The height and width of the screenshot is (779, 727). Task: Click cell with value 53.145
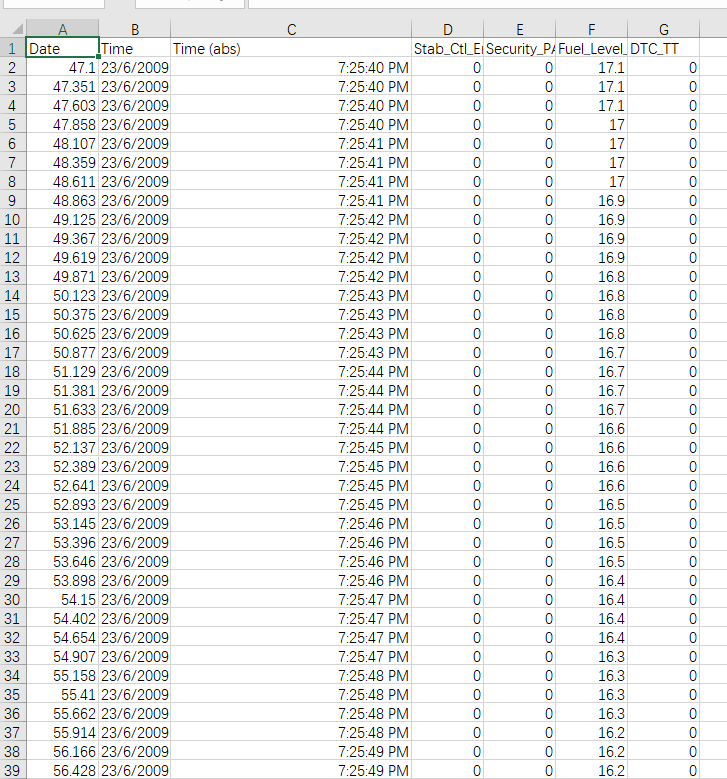click(x=62, y=524)
